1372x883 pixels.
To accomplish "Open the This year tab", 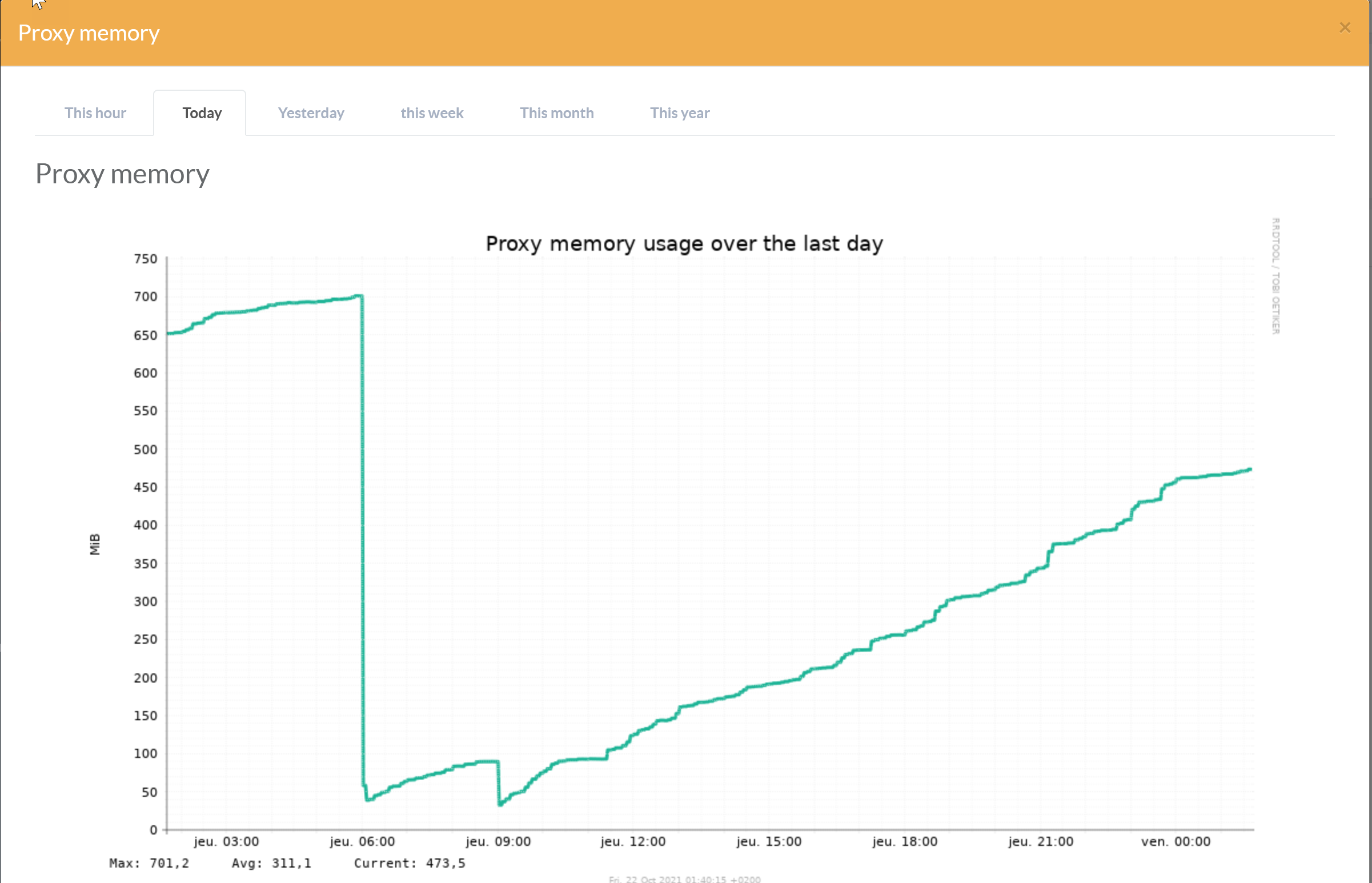I will click(679, 113).
